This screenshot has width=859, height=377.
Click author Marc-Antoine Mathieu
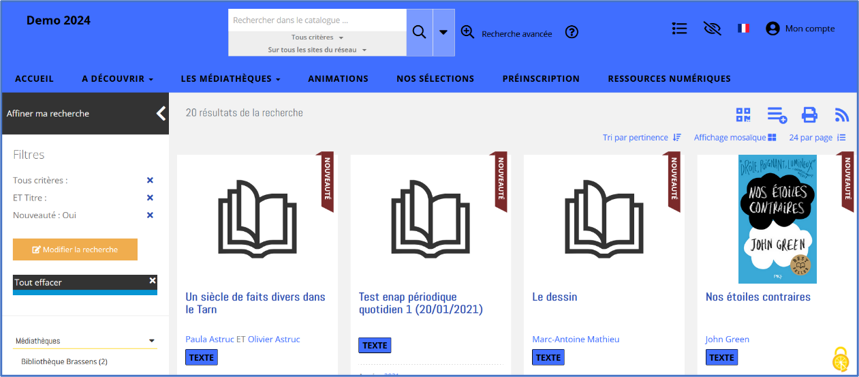(x=576, y=339)
